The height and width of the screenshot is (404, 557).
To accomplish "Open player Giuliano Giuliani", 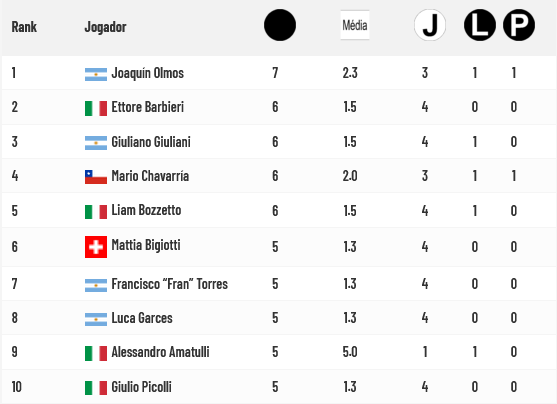I will (151, 142).
